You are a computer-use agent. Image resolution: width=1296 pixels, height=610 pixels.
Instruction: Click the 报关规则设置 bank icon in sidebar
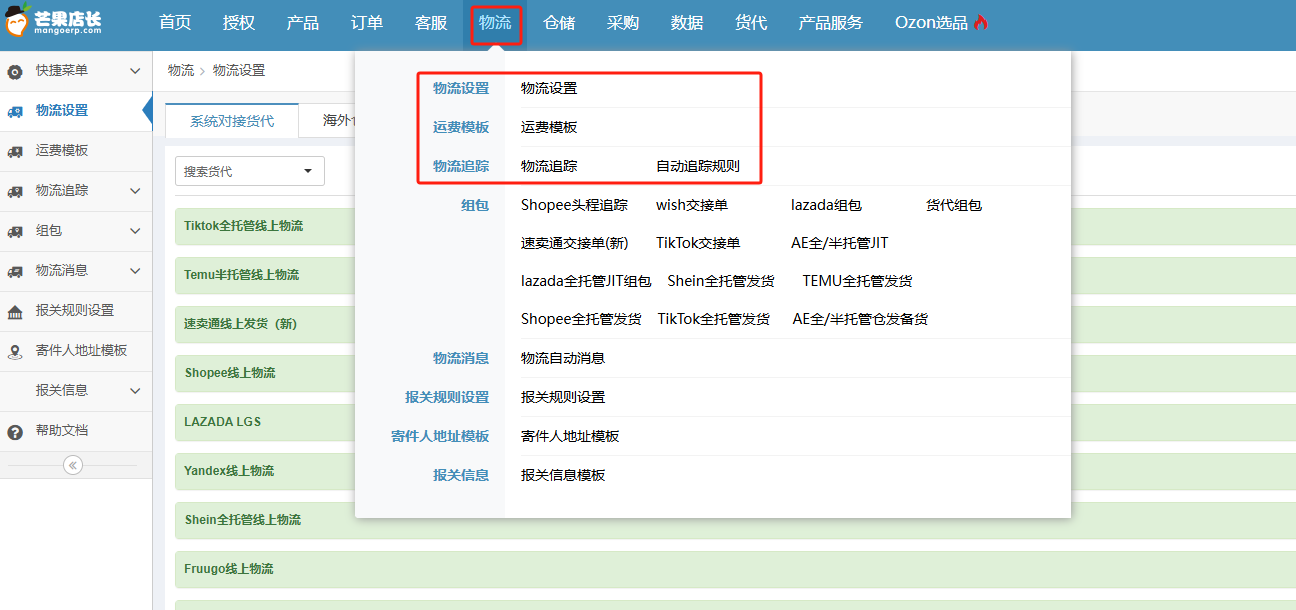(x=15, y=311)
